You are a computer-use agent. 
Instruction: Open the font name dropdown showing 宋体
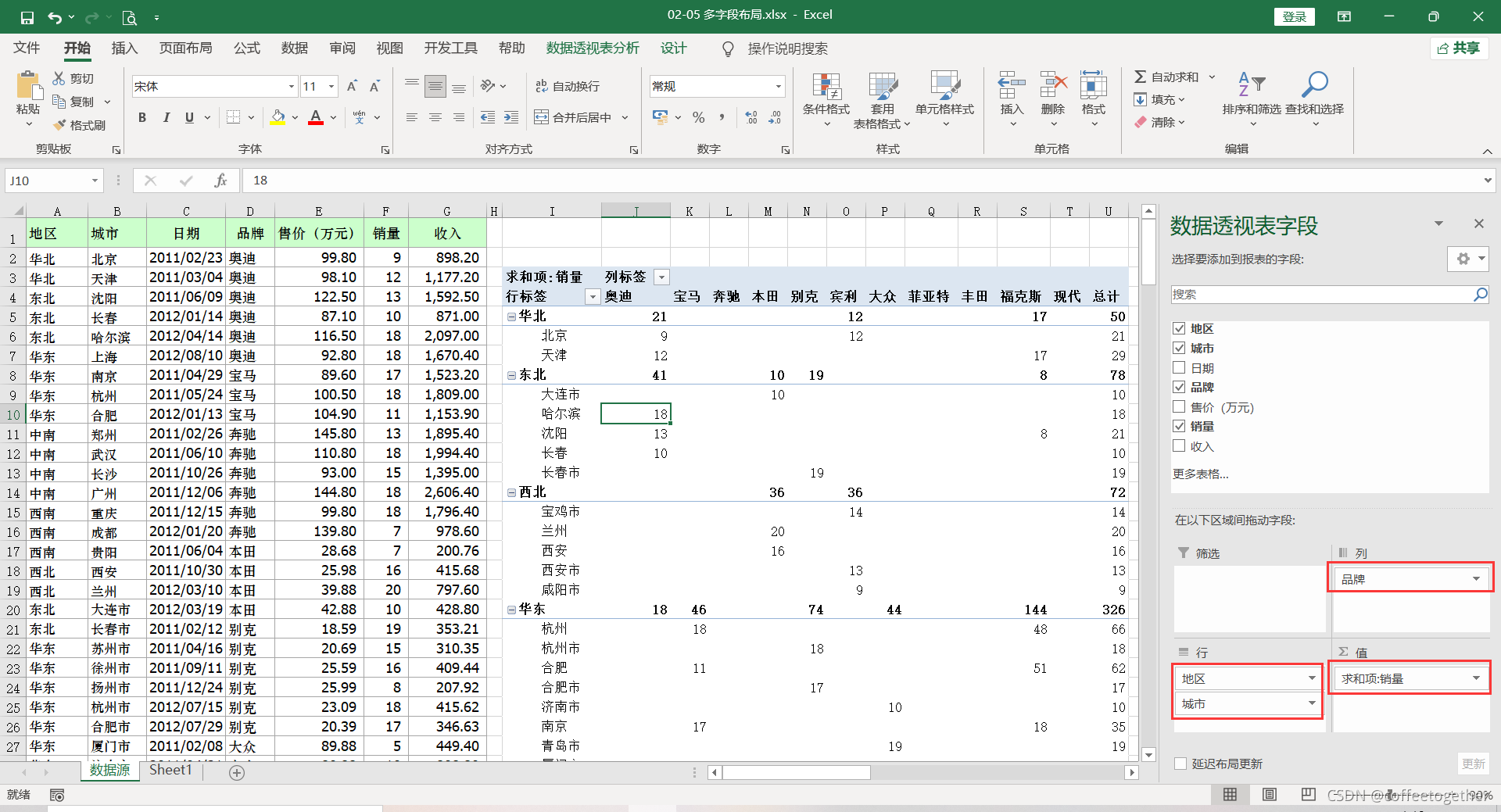292,86
